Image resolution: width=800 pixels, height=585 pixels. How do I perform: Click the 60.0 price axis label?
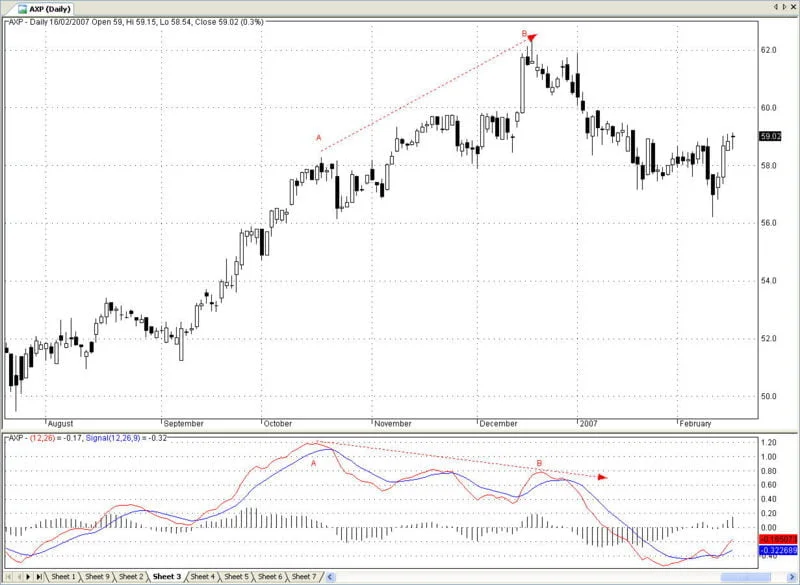pos(768,108)
